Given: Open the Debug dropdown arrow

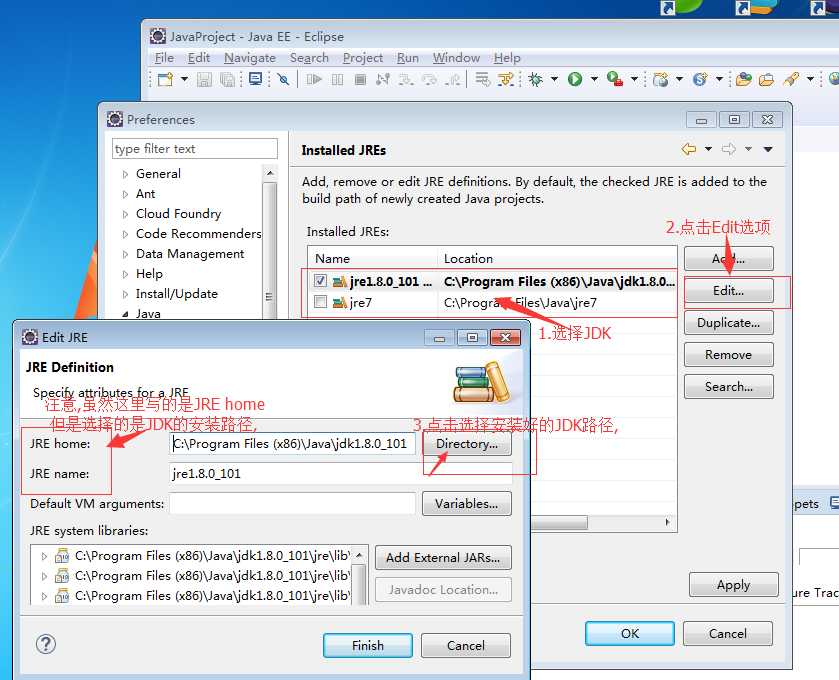Looking at the screenshot, I should 554,79.
